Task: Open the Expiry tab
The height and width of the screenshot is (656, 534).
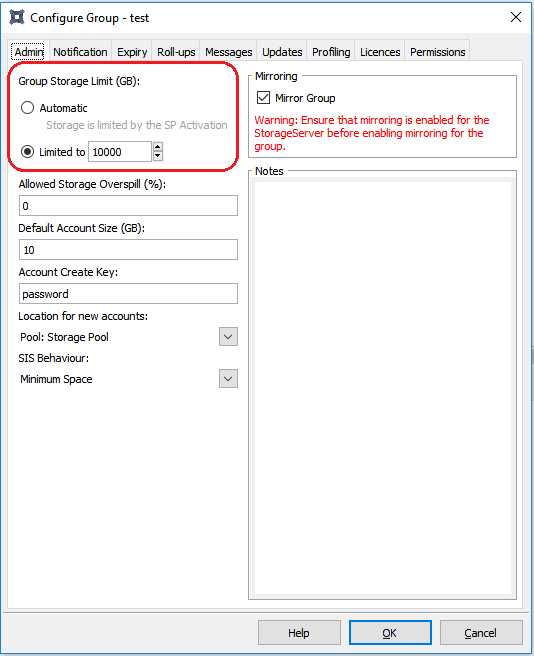Action: 132,52
